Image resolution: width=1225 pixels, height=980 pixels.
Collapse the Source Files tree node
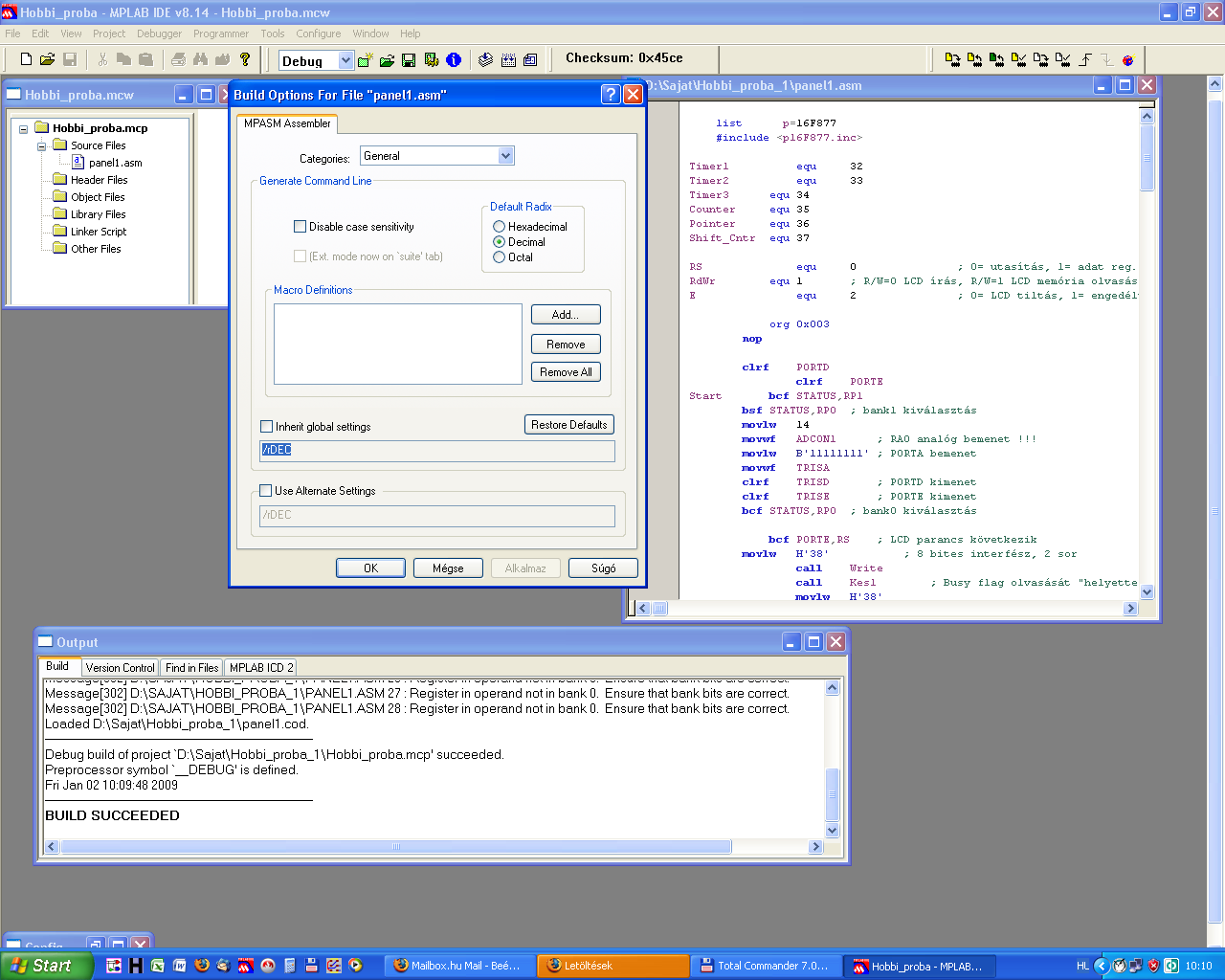click(x=42, y=146)
